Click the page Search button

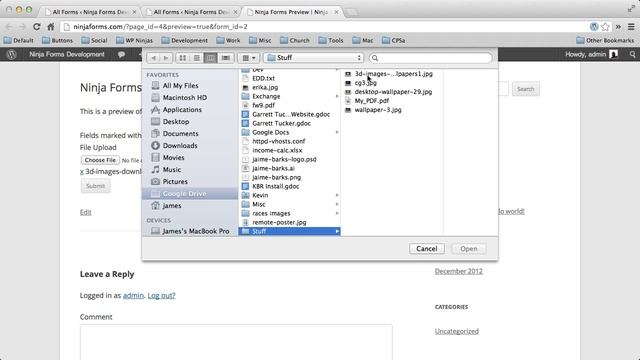tap(525, 89)
